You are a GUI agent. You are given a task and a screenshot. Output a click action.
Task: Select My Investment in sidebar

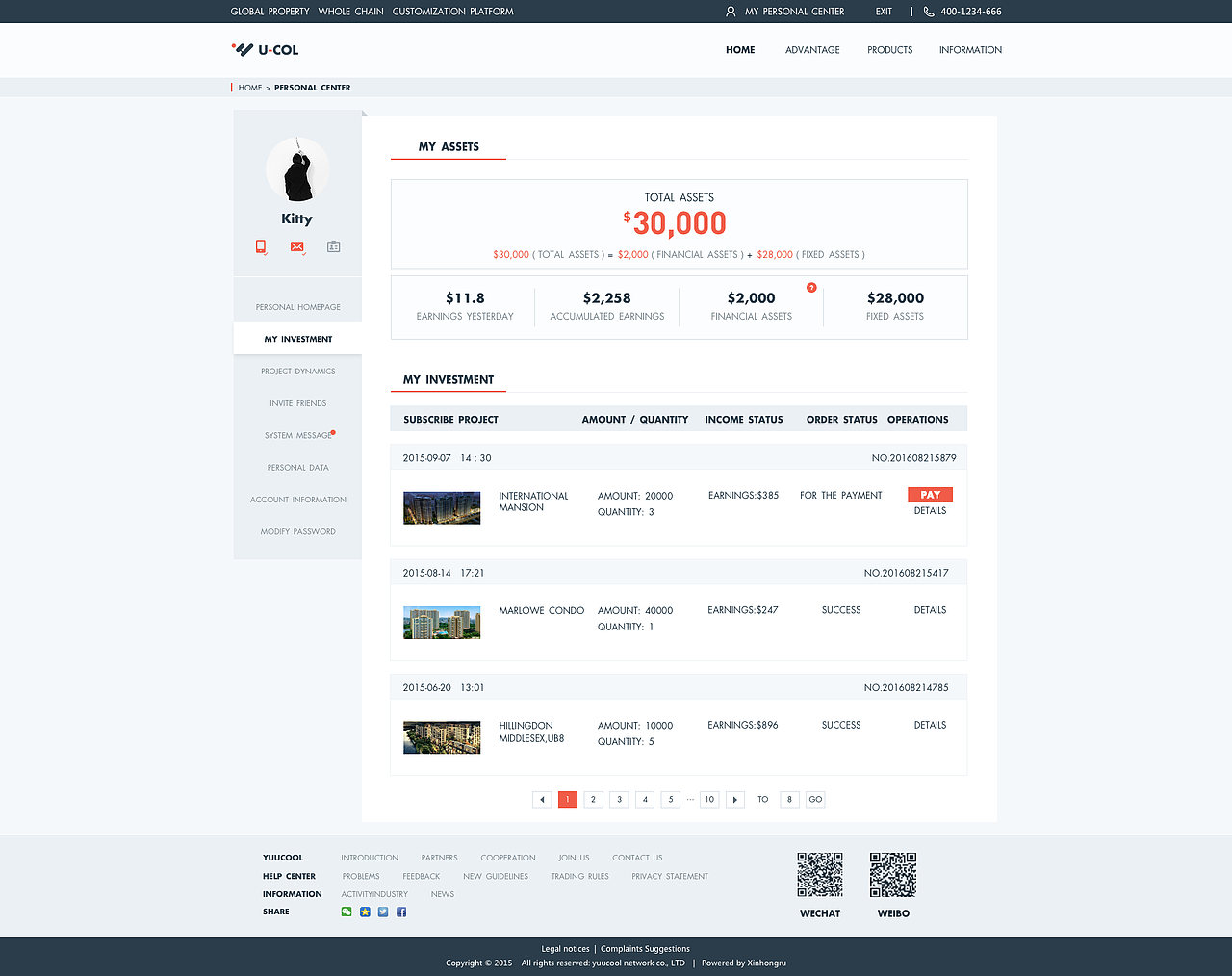(x=297, y=339)
